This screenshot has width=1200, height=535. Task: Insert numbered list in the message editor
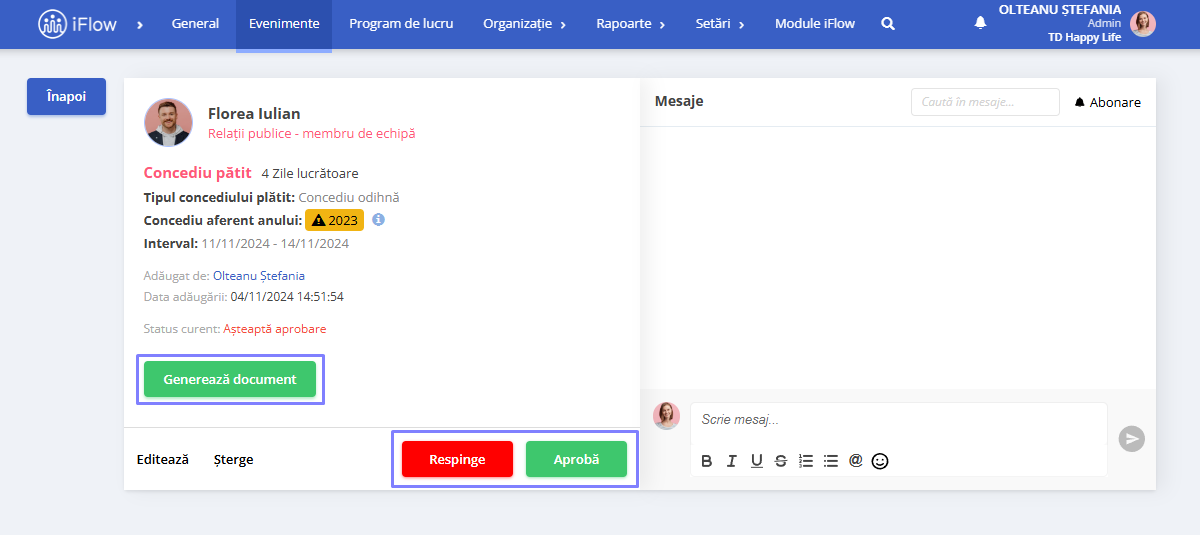click(806, 461)
